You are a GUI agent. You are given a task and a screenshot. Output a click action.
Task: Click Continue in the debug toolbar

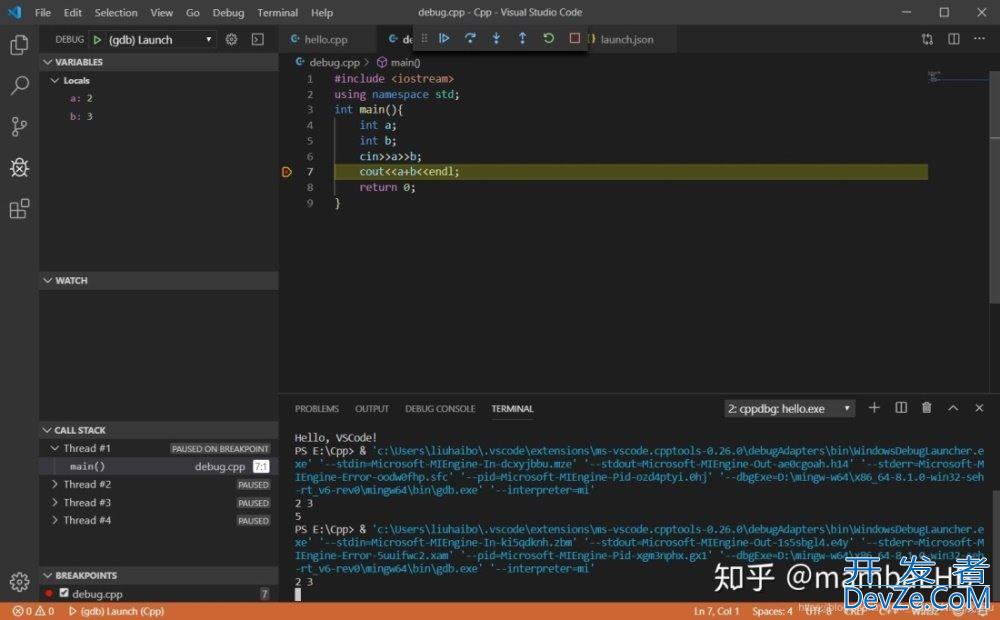(x=444, y=38)
